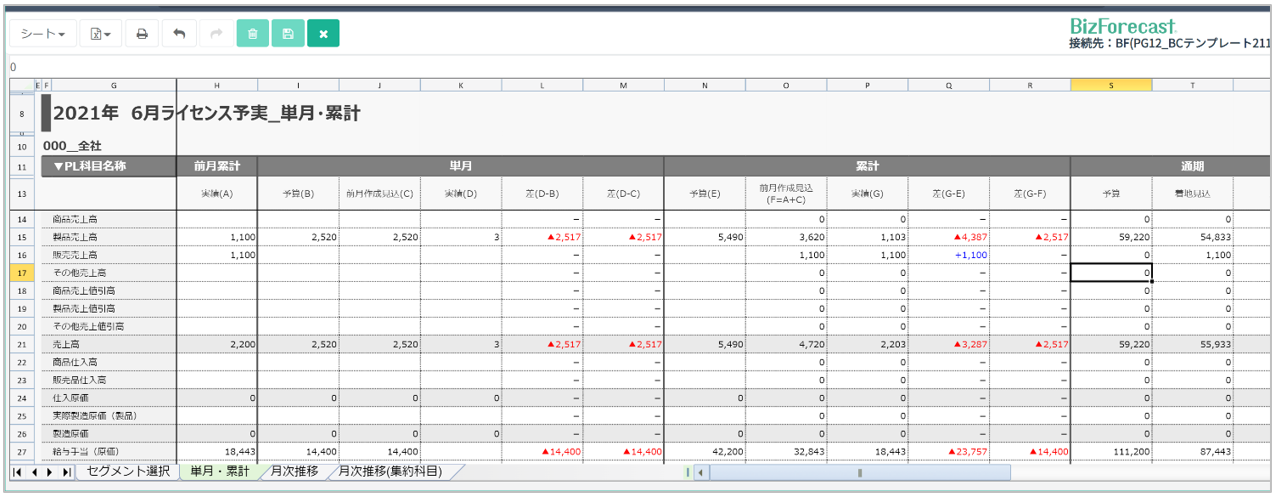The width and height of the screenshot is (1273, 495).
Task: Open the Excel export dropdown
Action: (100, 34)
